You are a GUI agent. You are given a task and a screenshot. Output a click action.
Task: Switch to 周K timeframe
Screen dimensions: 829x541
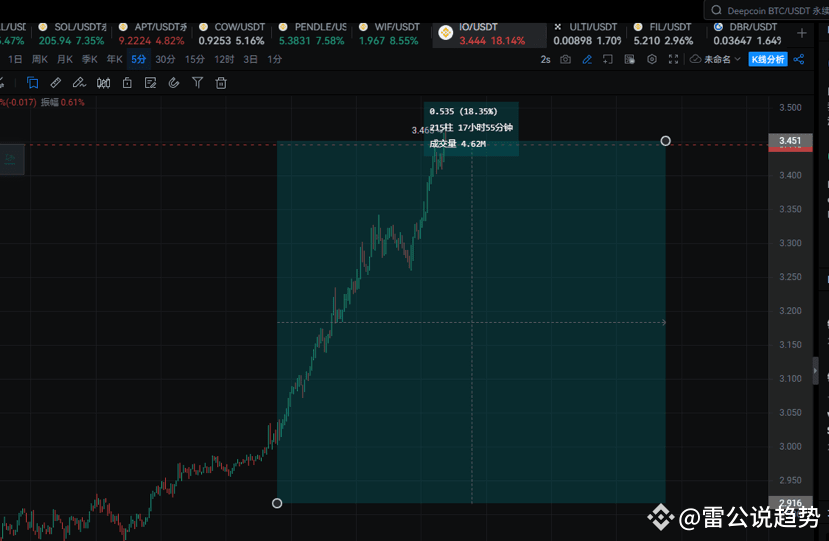click(x=40, y=59)
